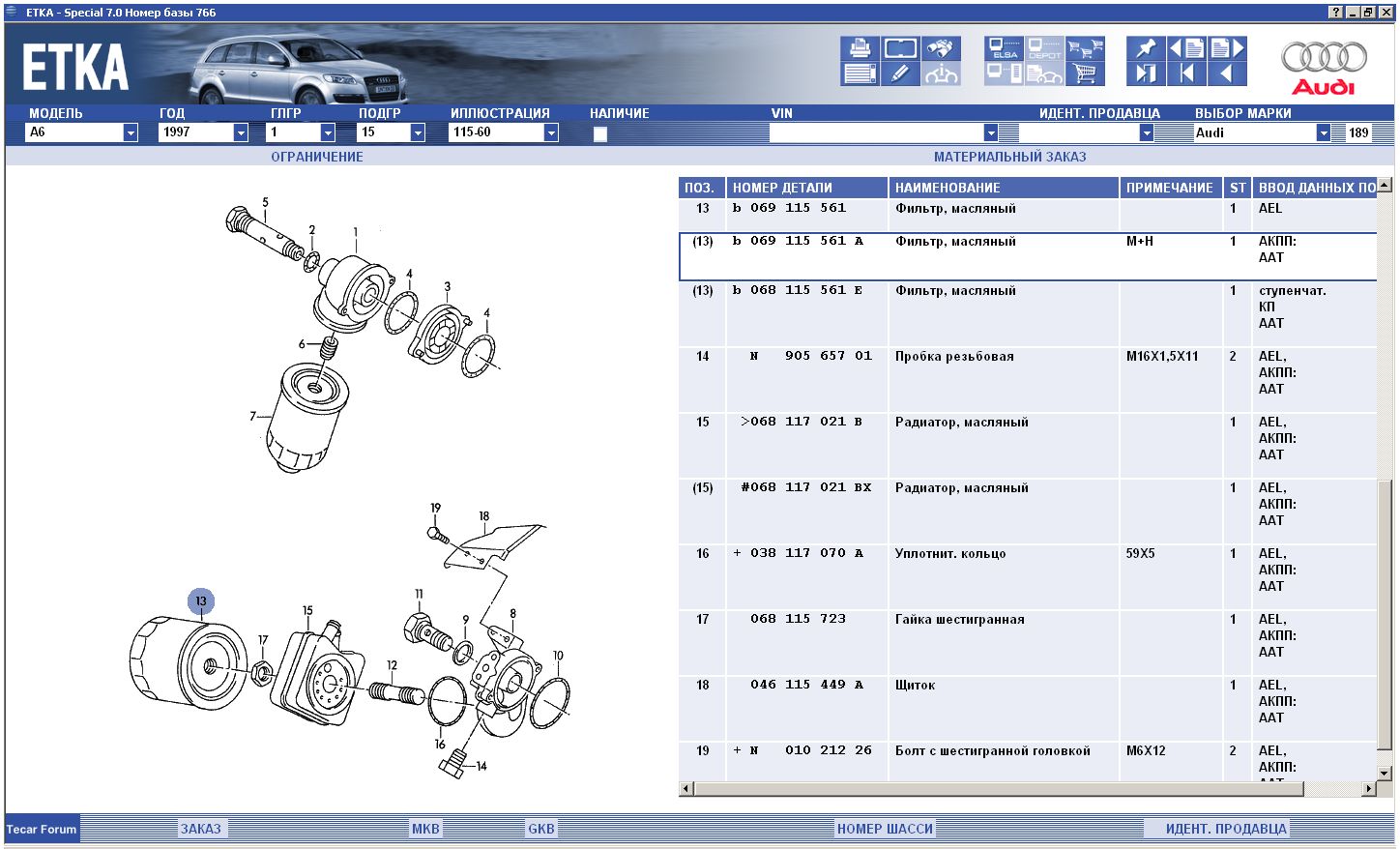The image size is (1400, 849).
Task: Click the title bar help button
Action: click(x=1336, y=13)
